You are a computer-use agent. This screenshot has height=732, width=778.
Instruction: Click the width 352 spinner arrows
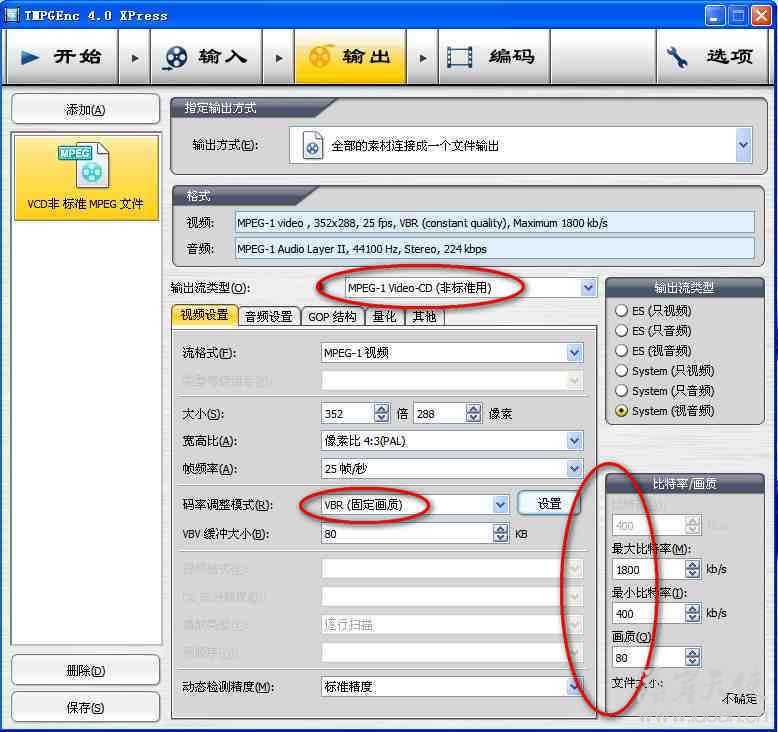[x=382, y=413]
